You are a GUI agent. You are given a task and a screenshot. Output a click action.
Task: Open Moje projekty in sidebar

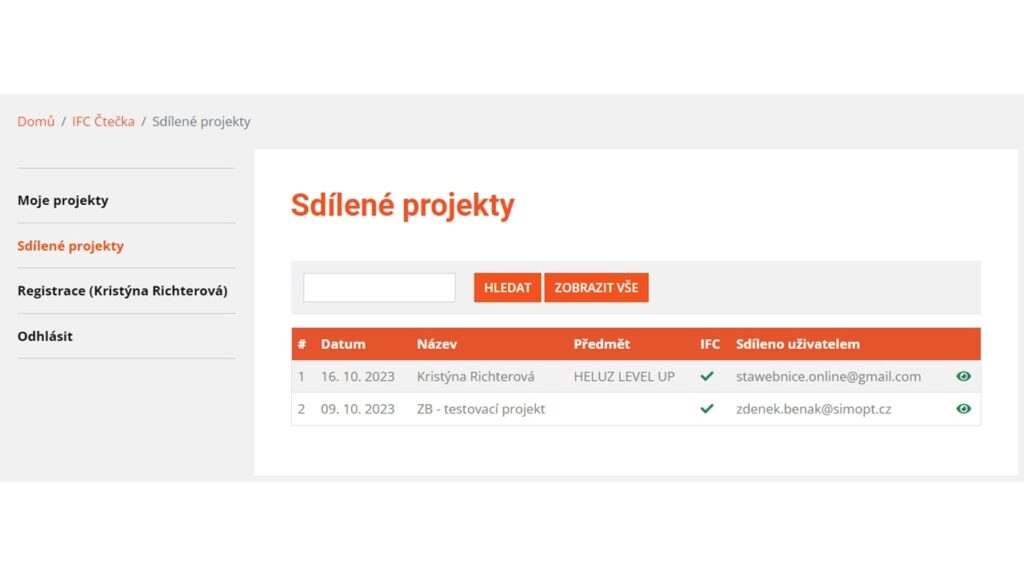tap(63, 200)
